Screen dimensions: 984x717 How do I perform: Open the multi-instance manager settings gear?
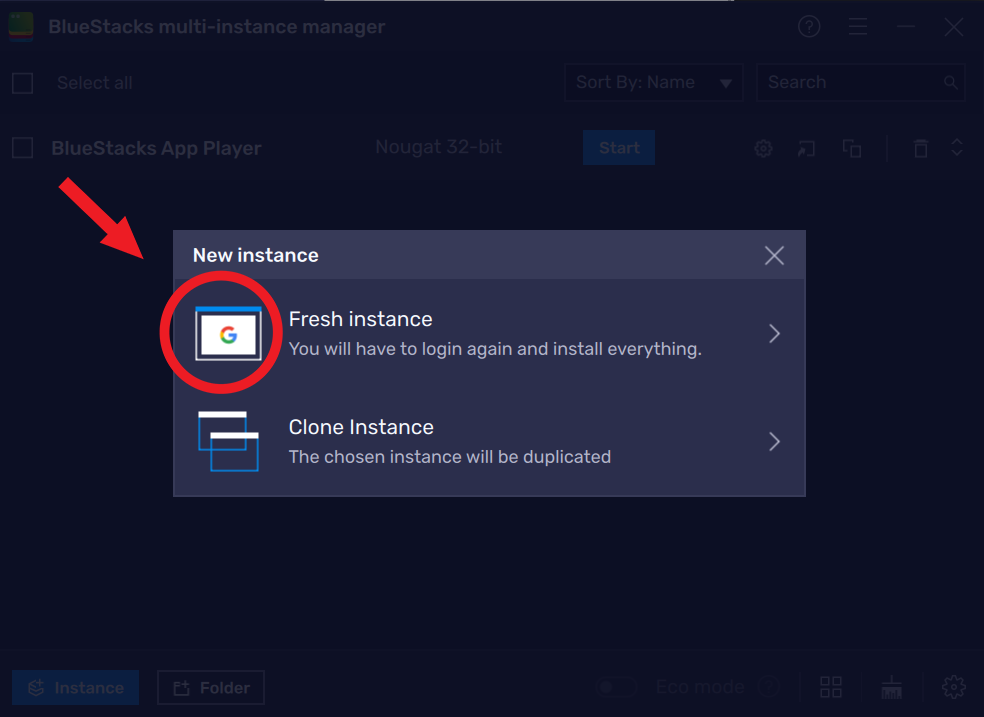[953, 688]
